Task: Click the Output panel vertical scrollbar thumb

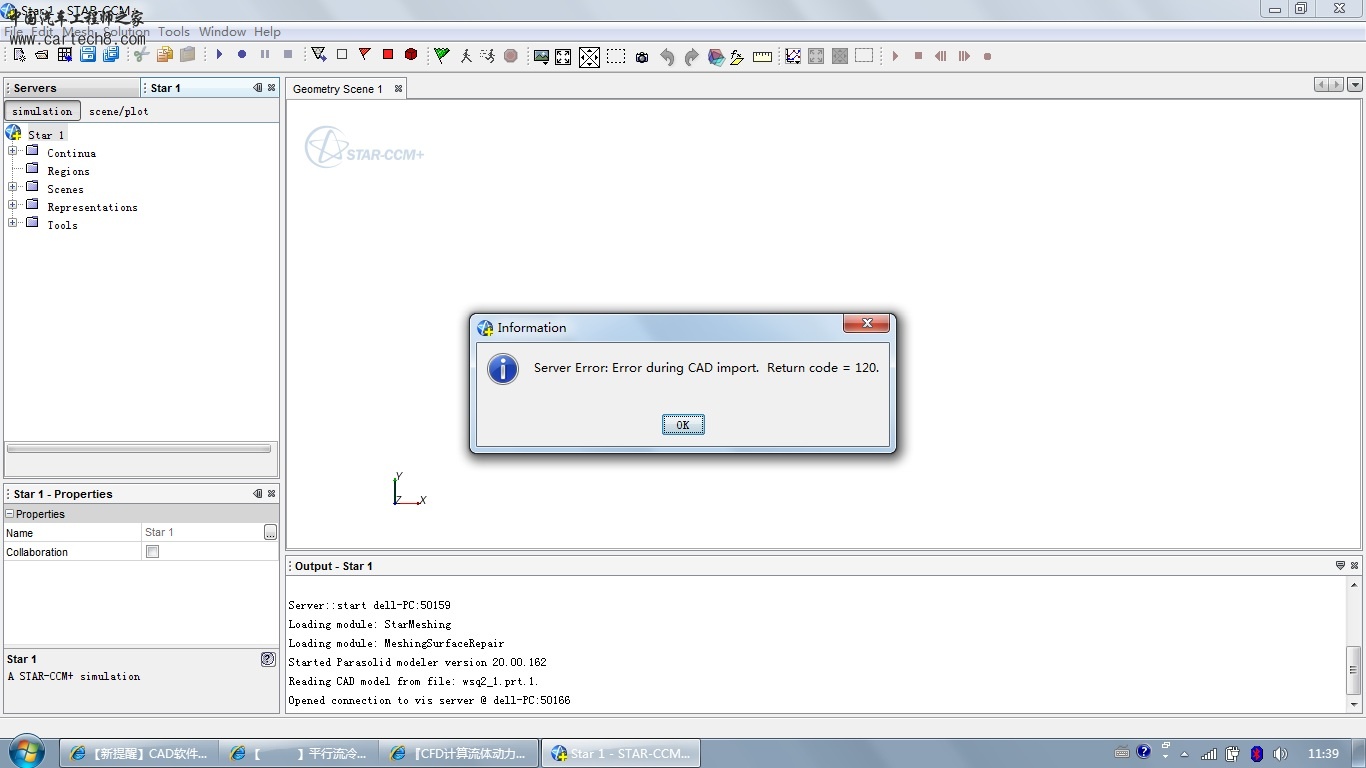Action: (x=1354, y=670)
